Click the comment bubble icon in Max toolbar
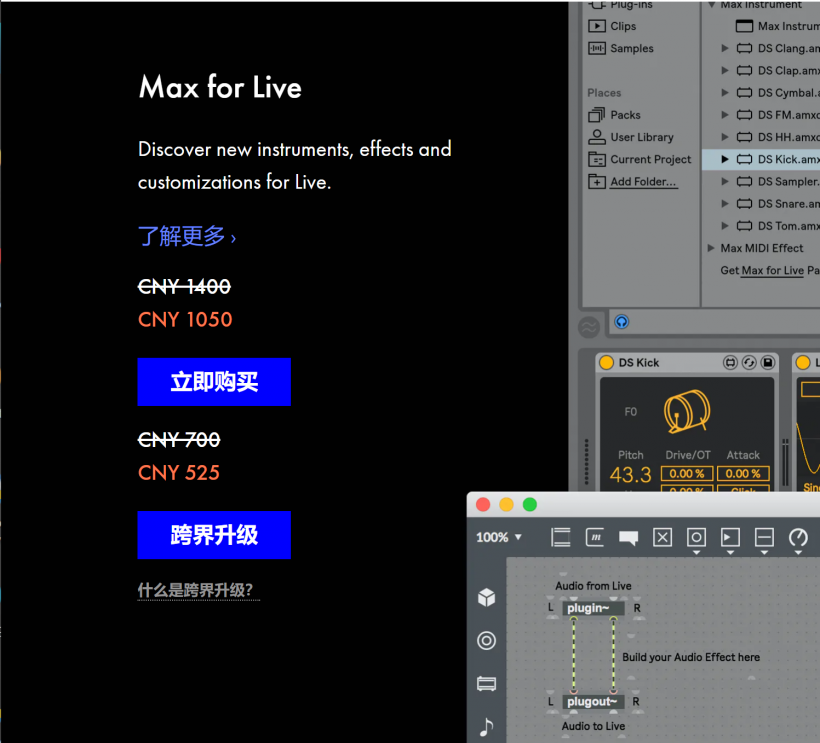820x743 pixels. tap(629, 538)
